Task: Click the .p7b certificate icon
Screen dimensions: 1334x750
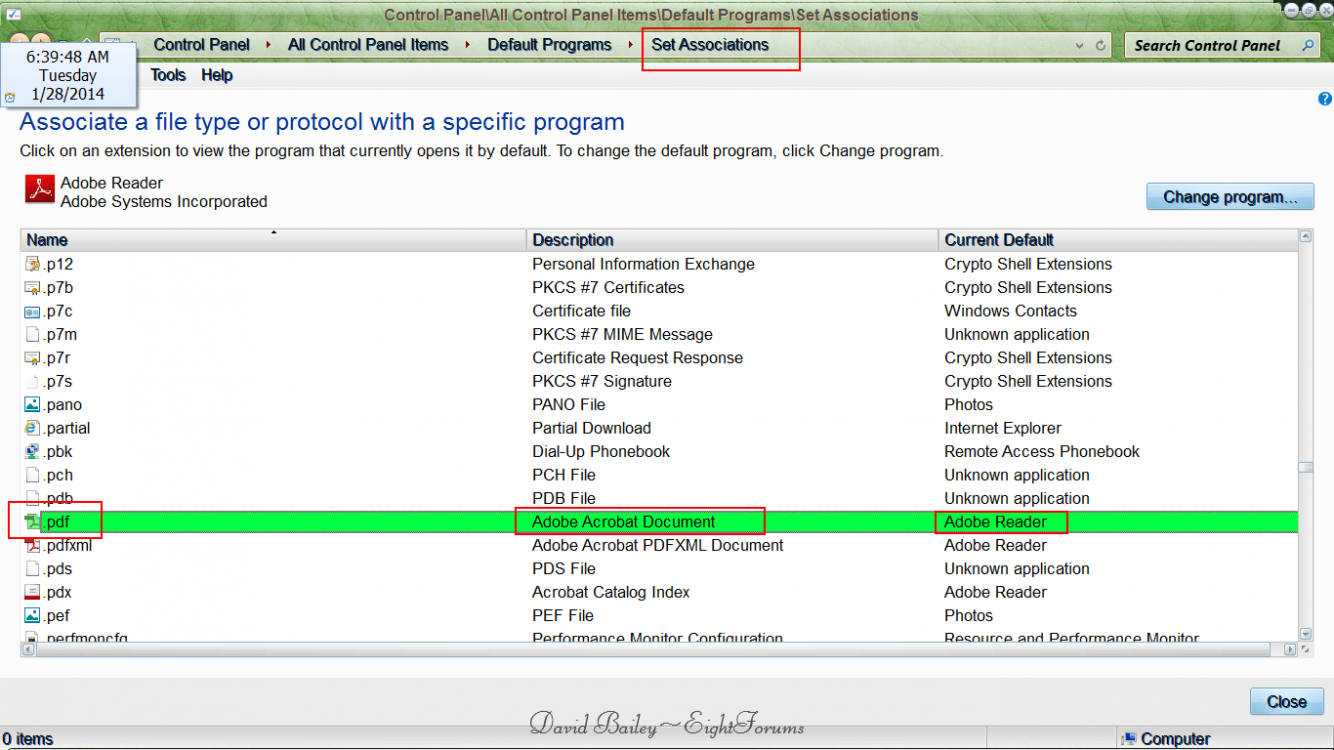Action: click(x=32, y=288)
